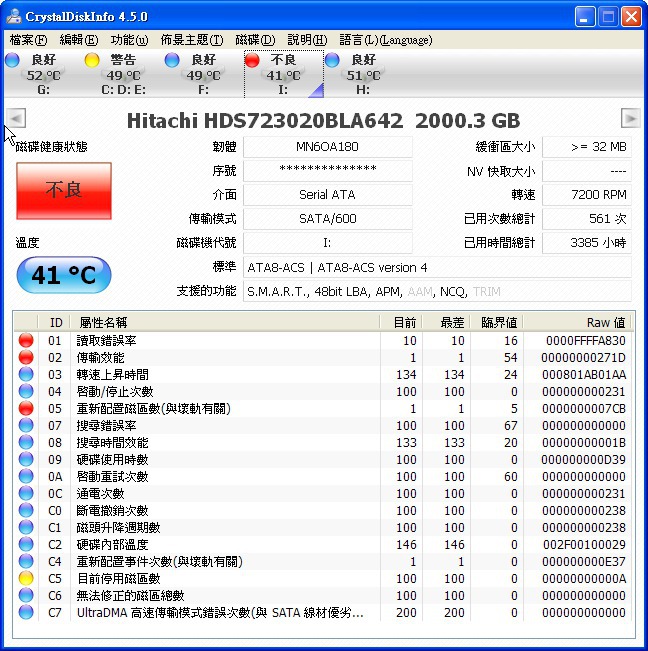Minimize the CrystalDiskInfo window
Image resolution: width=648 pixels, height=651 pixels.
[584, 17]
